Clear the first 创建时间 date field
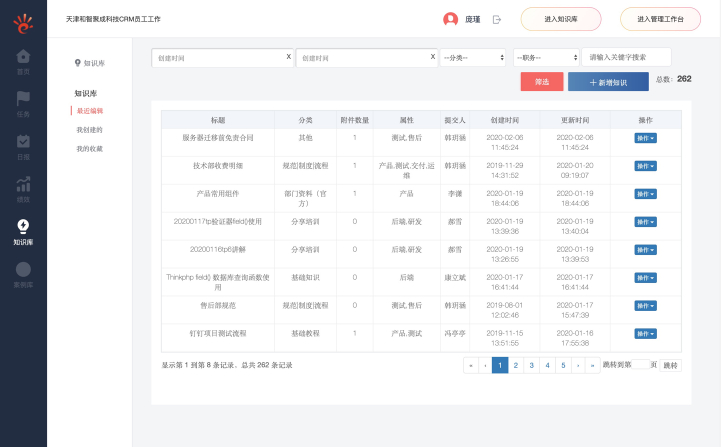721x447 pixels. point(289,57)
